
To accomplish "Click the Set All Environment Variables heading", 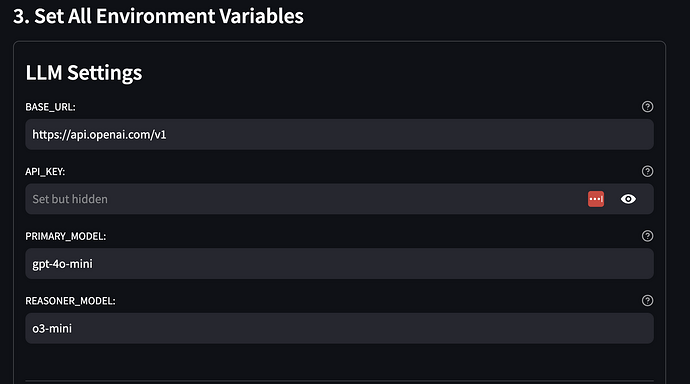I will tap(158, 16).
